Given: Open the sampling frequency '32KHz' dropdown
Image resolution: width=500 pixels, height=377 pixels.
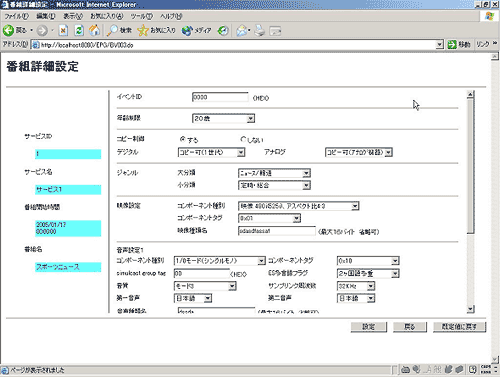Looking at the screenshot, I should tap(356, 286).
